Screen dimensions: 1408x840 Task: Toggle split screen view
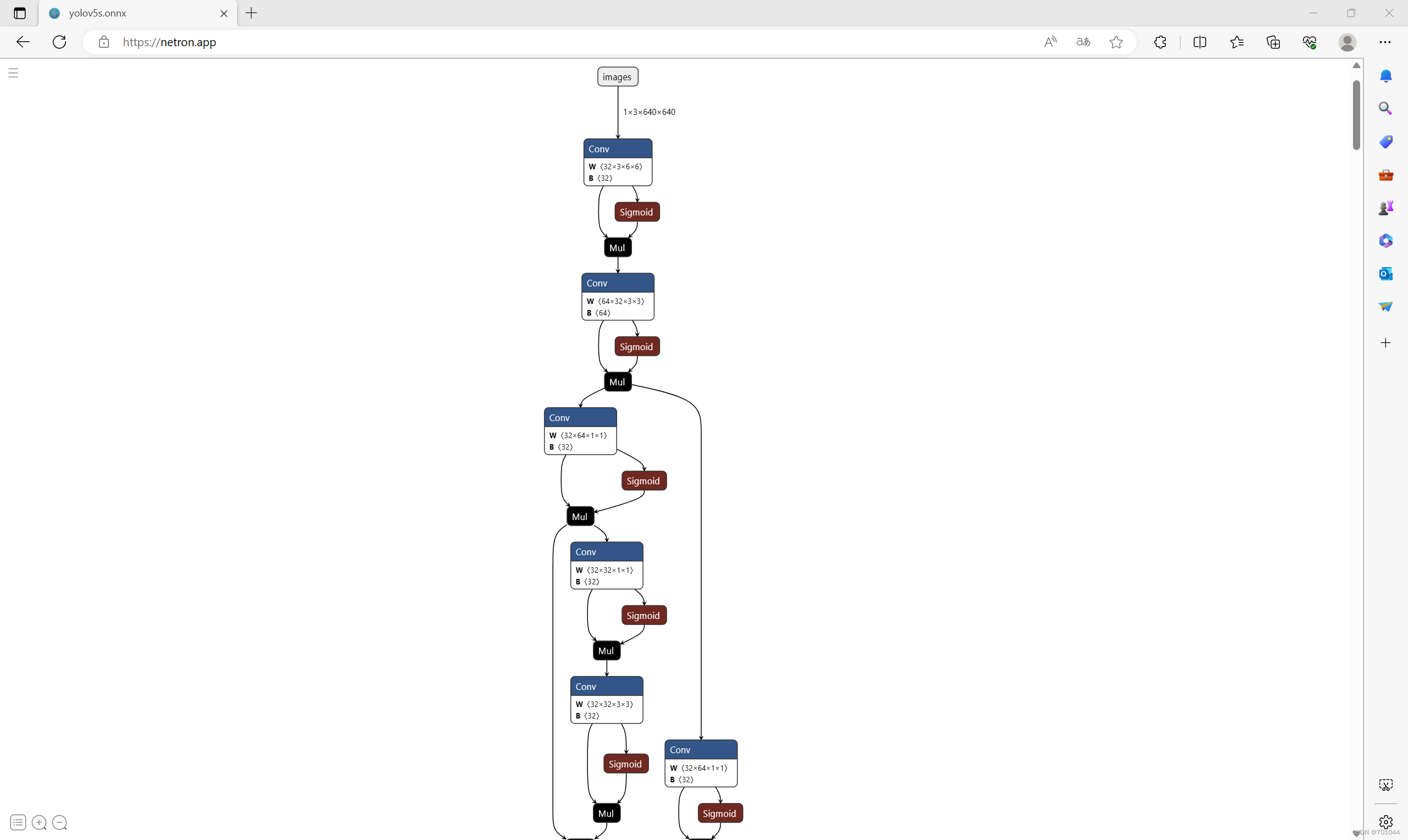pos(1200,42)
